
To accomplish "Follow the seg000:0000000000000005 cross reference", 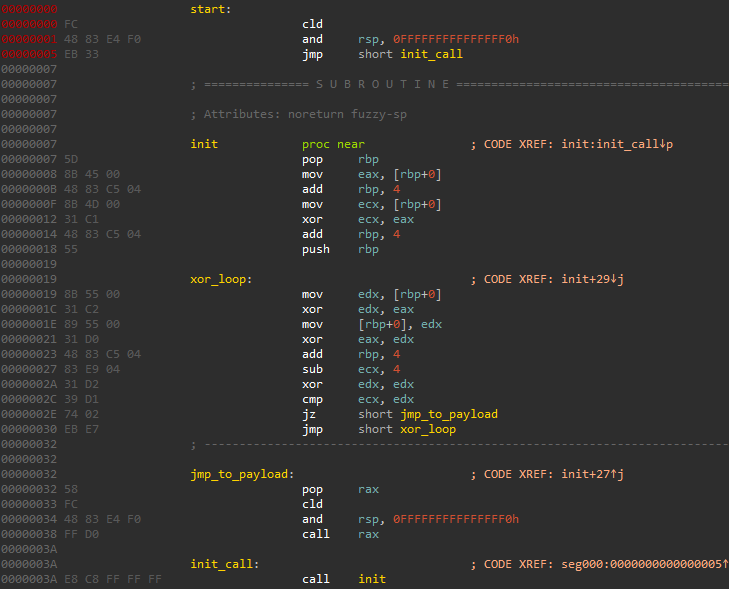I will 645,564.
